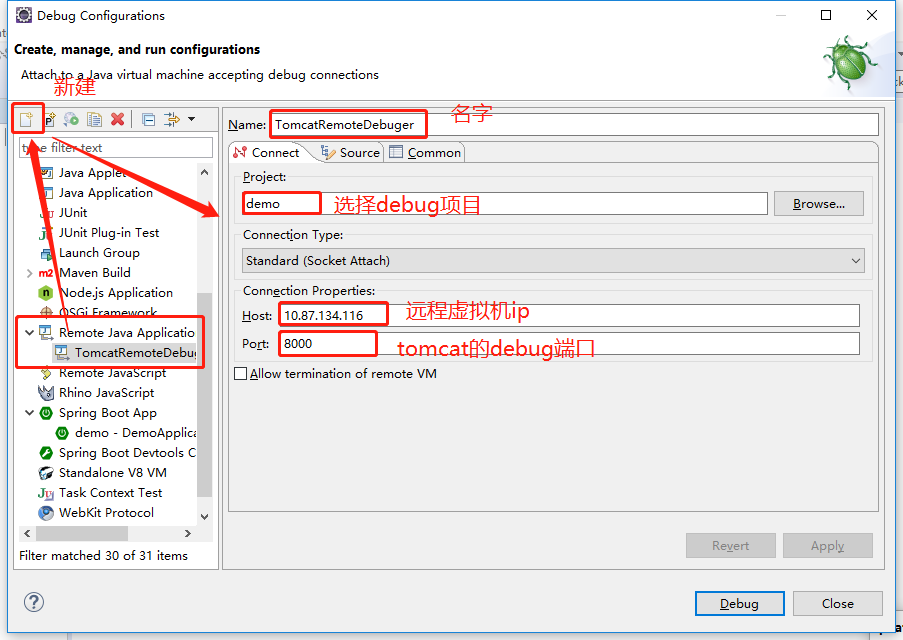The image size is (903, 640).
Task: Select the JUnit Plug-in Test type
Action: pyautogui.click(x=109, y=233)
